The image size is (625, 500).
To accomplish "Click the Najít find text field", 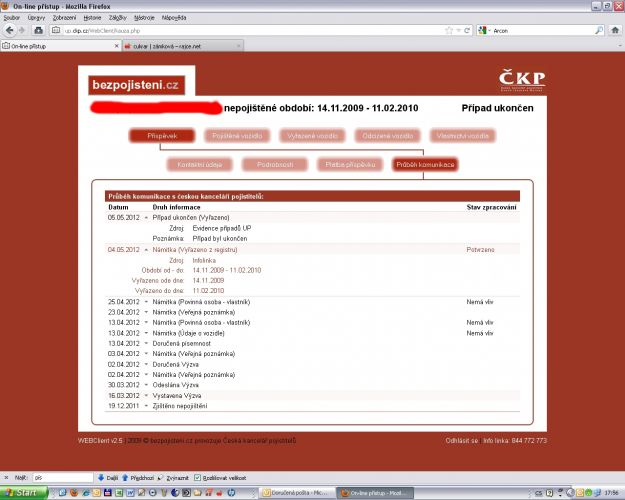I will point(63,477).
